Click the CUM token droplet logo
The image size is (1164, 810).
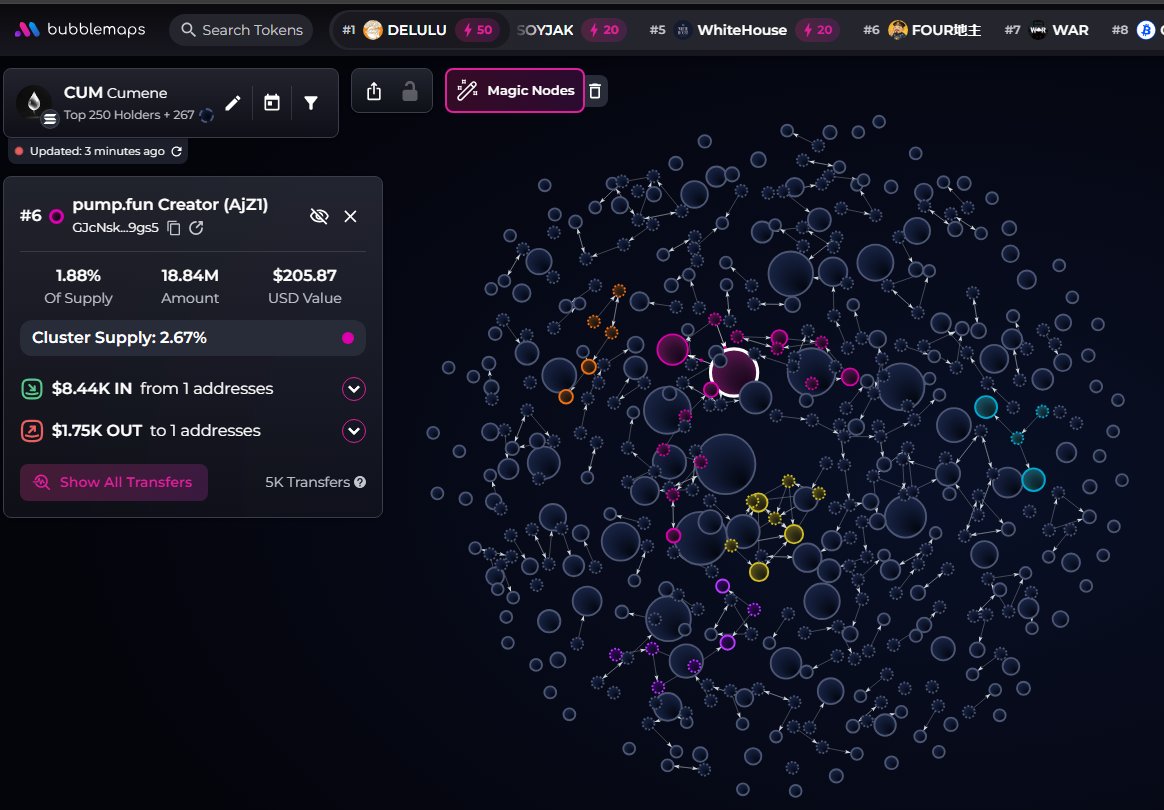pyautogui.click(x=33, y=102)
